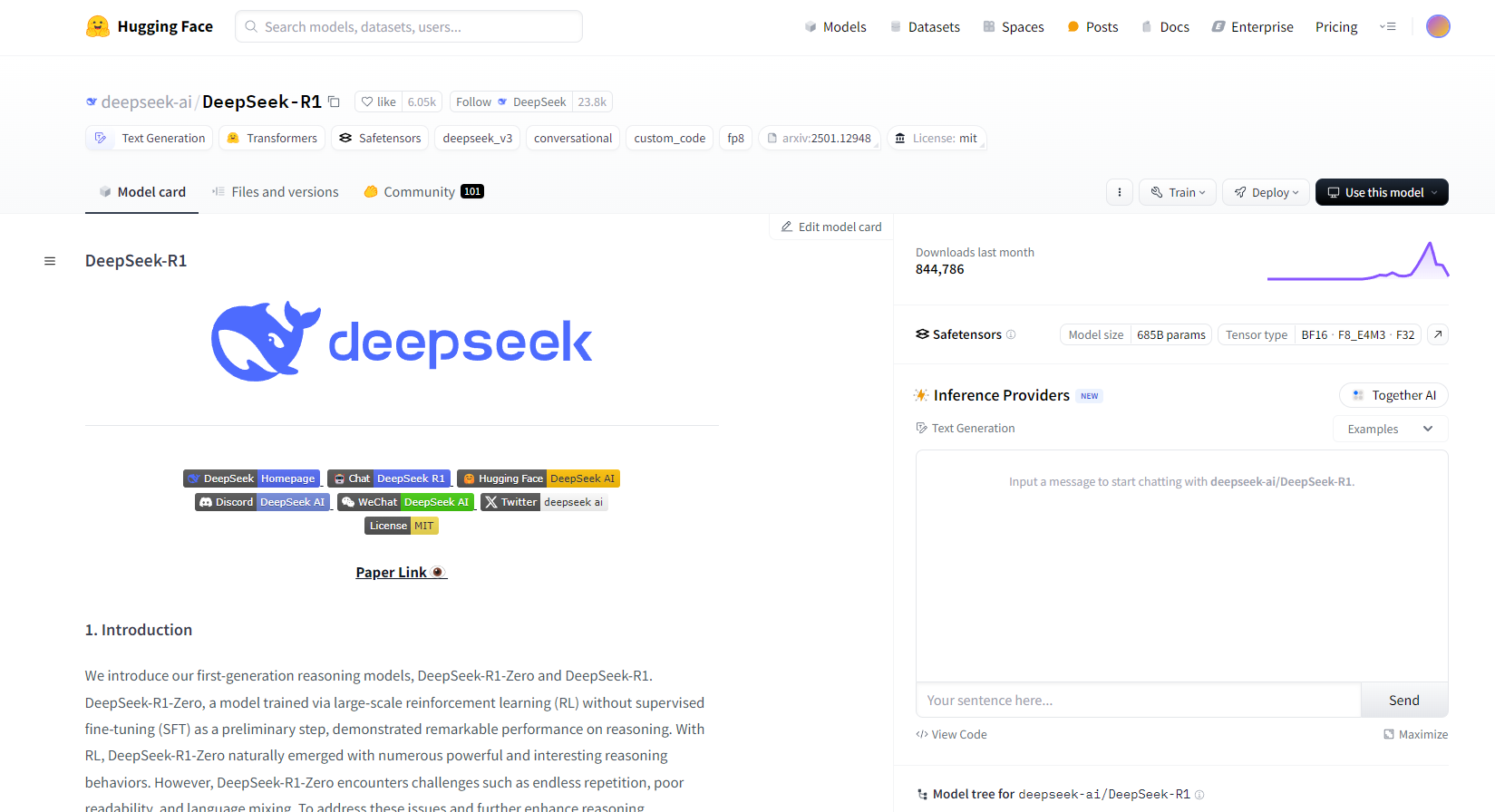Open the Safetensors info tooltip icon
The height and width of the screenshot is (812, 1495).
(x=1011, y=334)
